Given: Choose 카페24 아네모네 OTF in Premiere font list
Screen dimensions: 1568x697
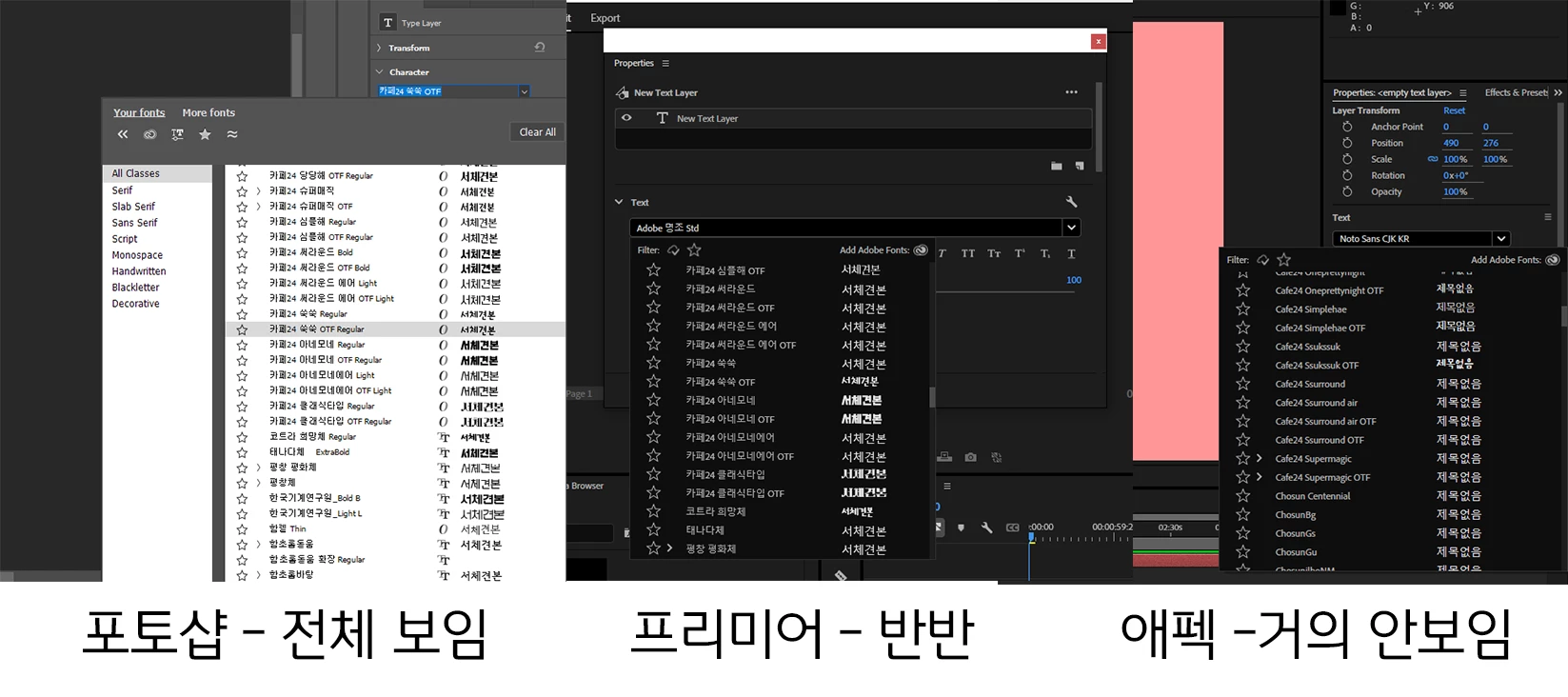Looking at the screenshot, I should coord(730,419).
